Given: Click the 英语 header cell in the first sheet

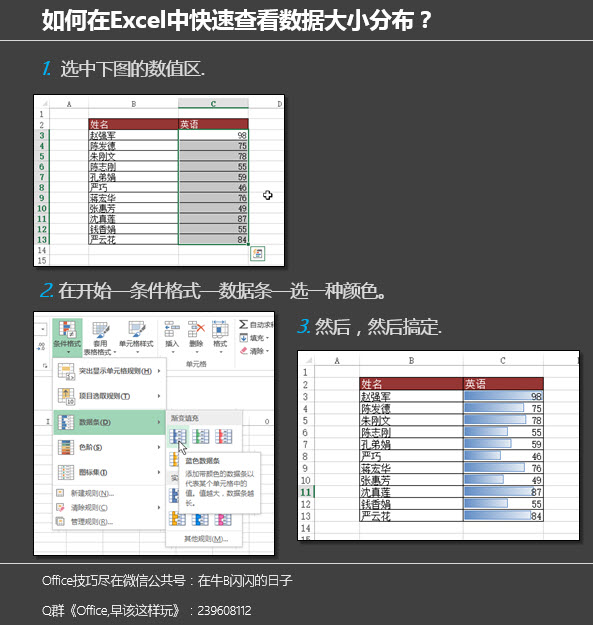Looking at the screenshot, I should click(213, 124).
